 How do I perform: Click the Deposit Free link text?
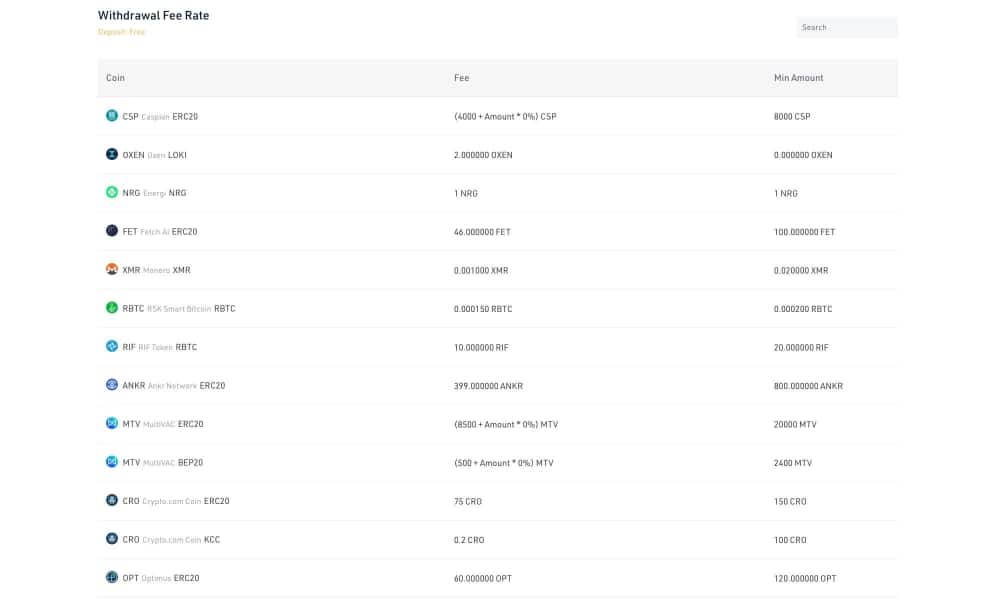121,32
